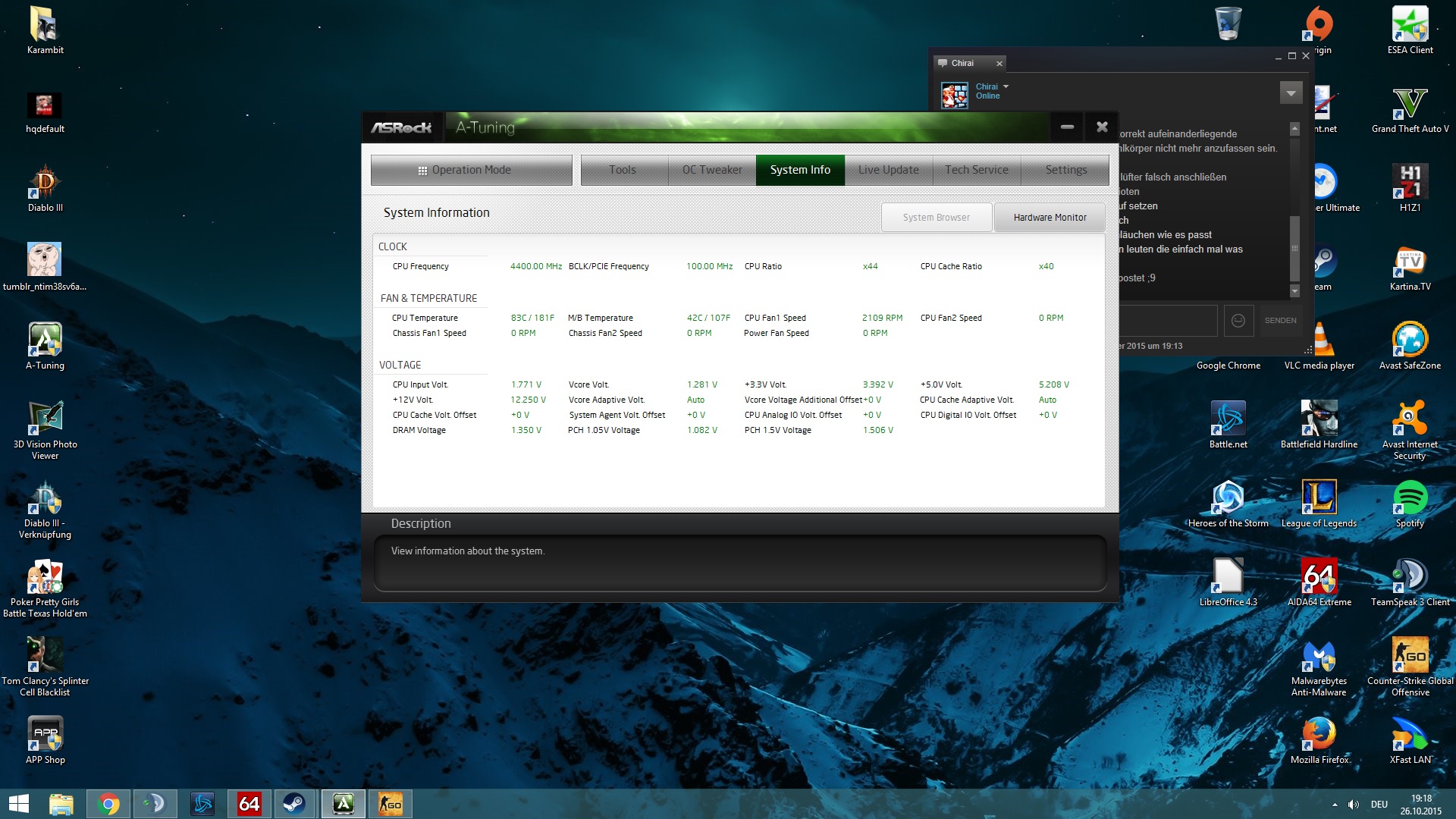
Task: Expand the Chirai online status dropdown
Action: [x=1006, y=86]
